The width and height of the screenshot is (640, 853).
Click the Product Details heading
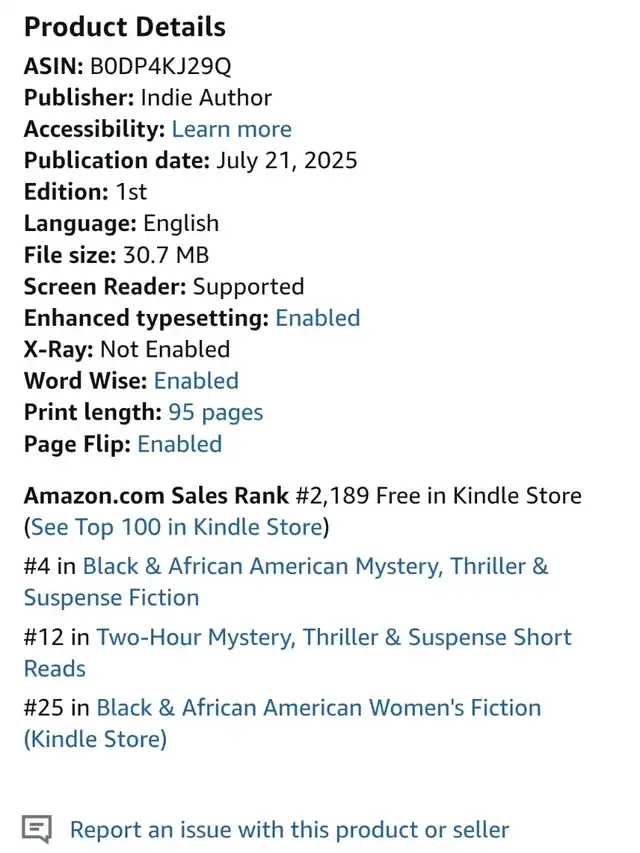point(125,27)
